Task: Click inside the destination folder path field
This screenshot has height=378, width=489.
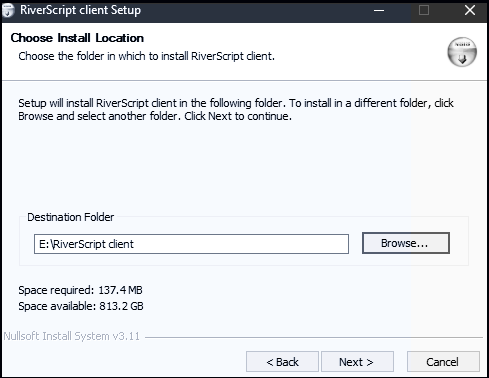Action: (191, 244)
